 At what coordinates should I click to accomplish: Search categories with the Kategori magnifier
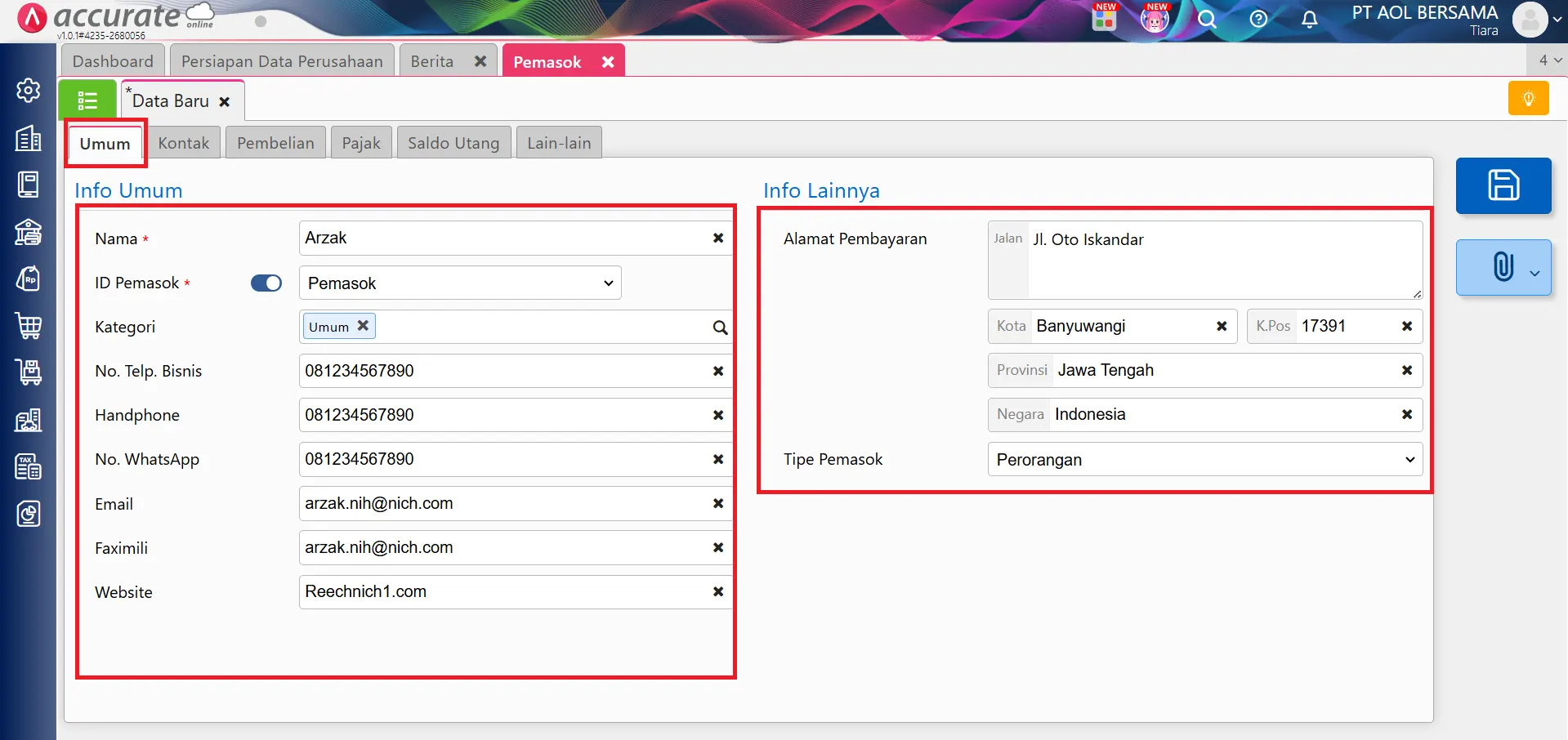[x=720, y=328]
